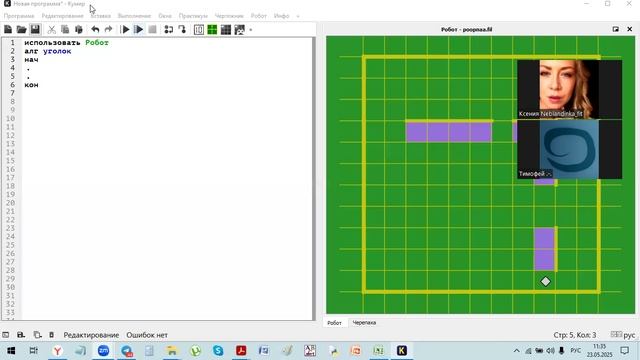Create a new program file
Screen dimensions: 640x360
point(8,29)
